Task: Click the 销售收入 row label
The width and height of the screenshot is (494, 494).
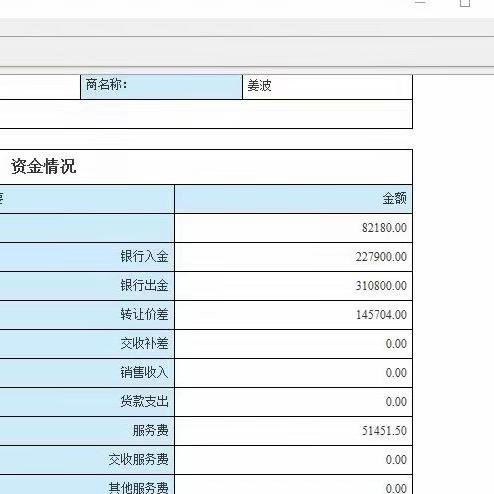Action: pos(144,373)
